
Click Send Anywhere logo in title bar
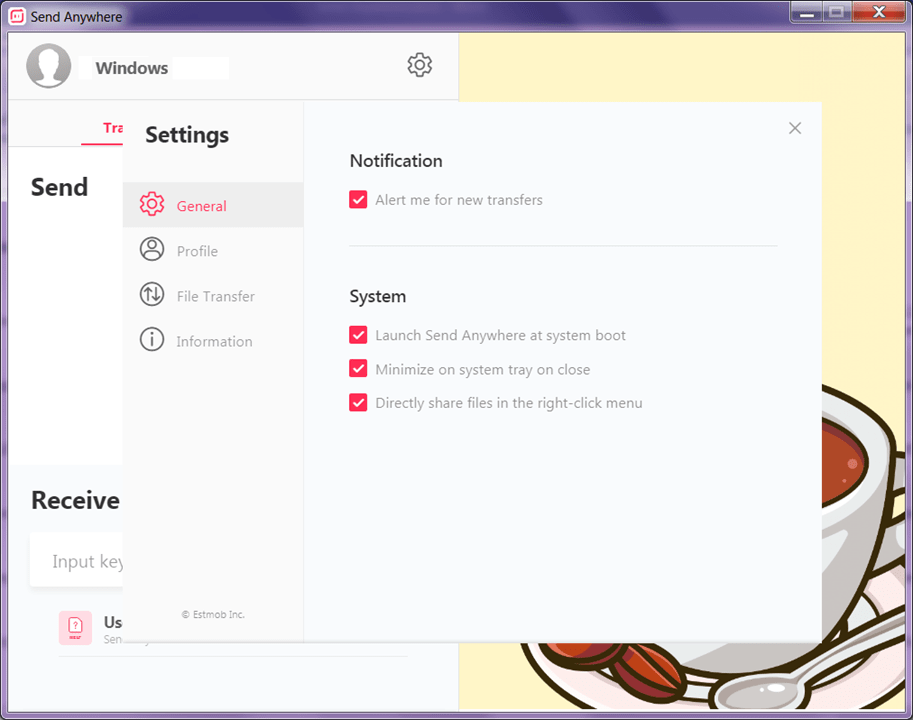[x=17, y=16]
